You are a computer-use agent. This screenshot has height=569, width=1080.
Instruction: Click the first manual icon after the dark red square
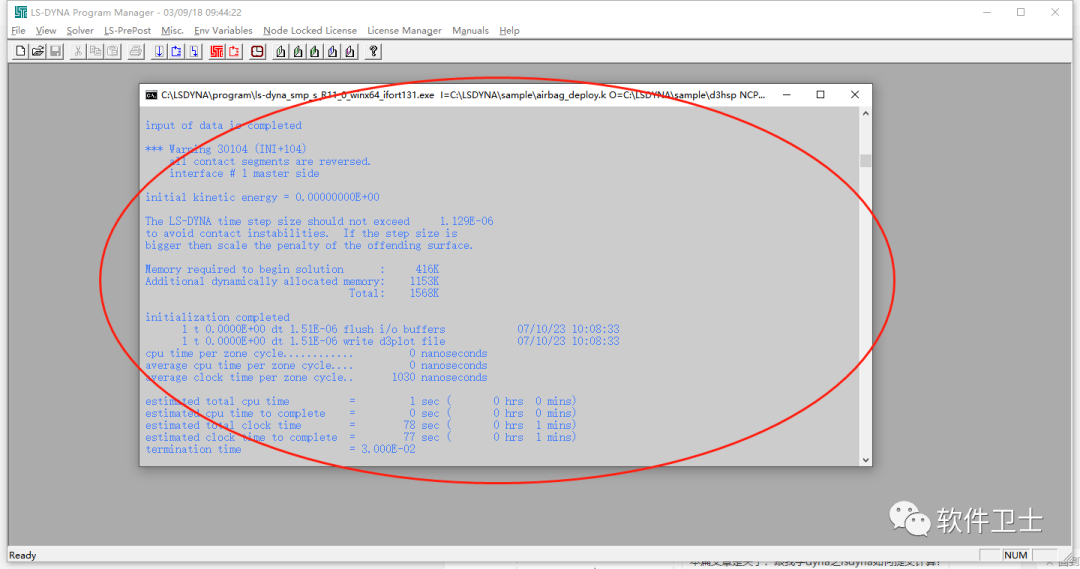pyautogui.click(x=280, y=52)
